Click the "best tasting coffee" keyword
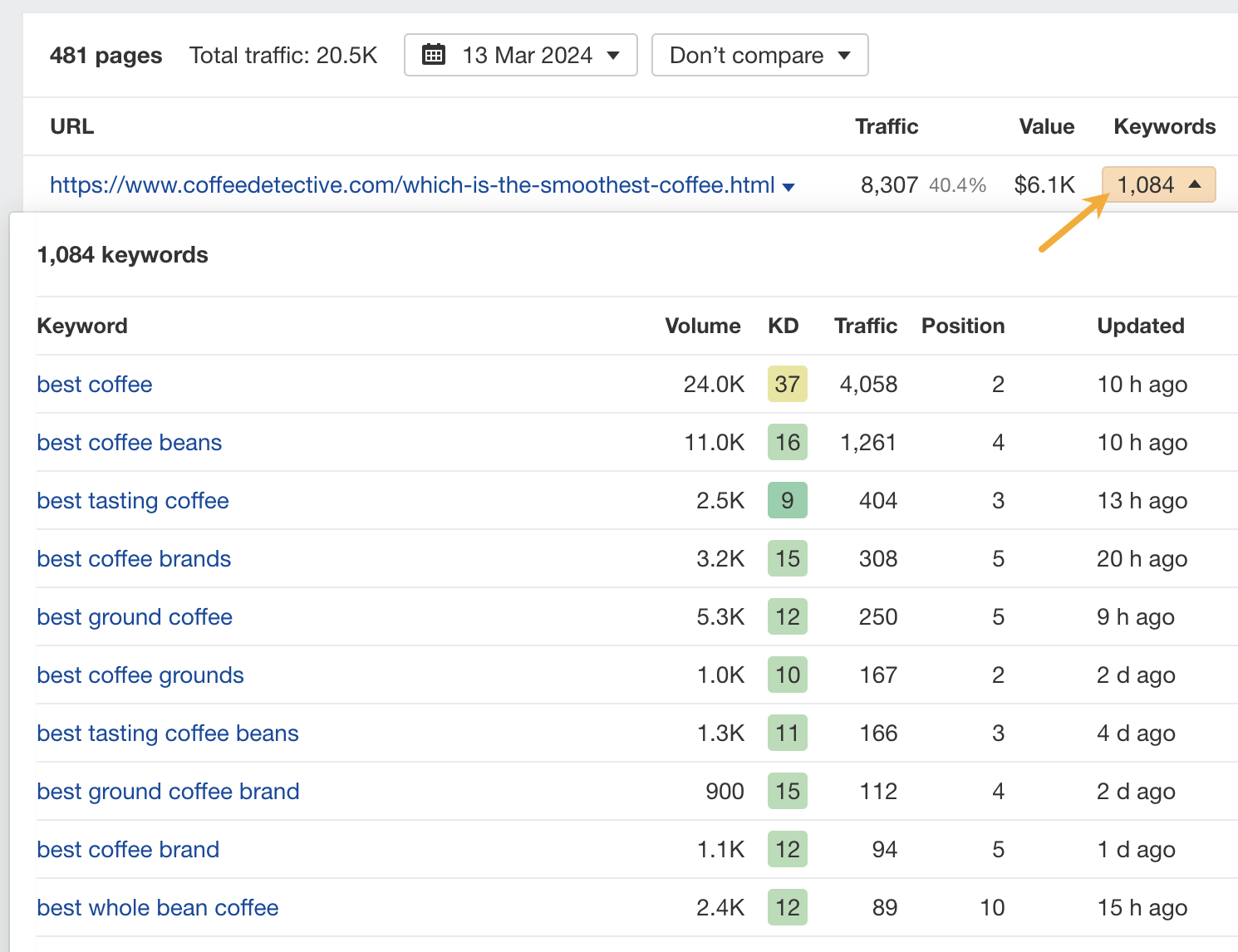1238x952 pixels. [x=132, y=500]
